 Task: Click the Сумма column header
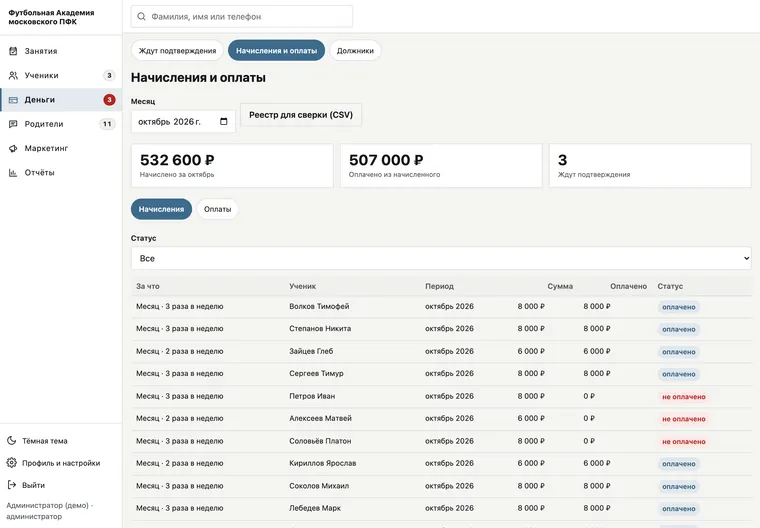point(560,286)
